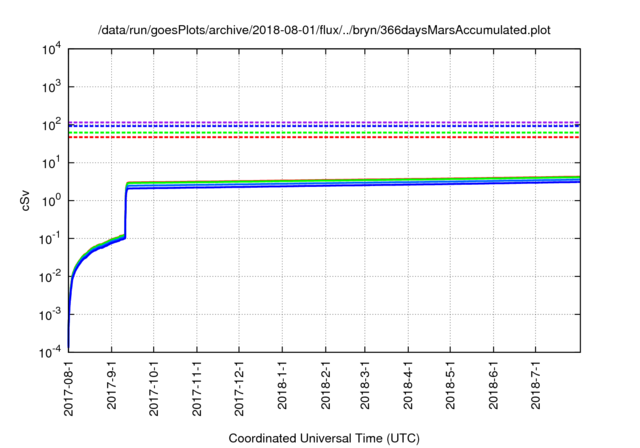Image resolution: width=640 pixels, height=448 pixels.
Task: Click the 10^-4 y-axis tick label
Action: [50, 352]
